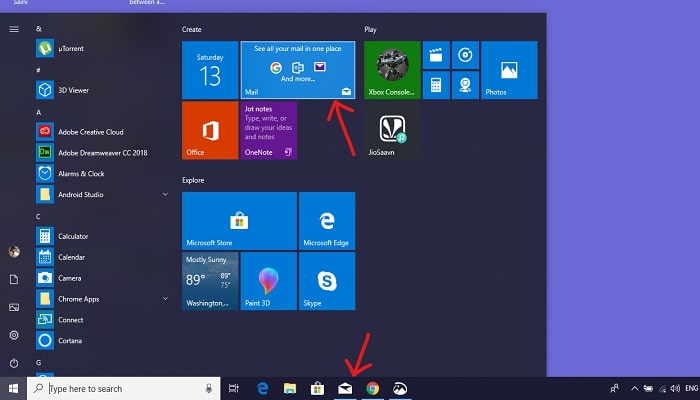
Task: Open µTorrent from the app list
Action: tap(103, 48)
